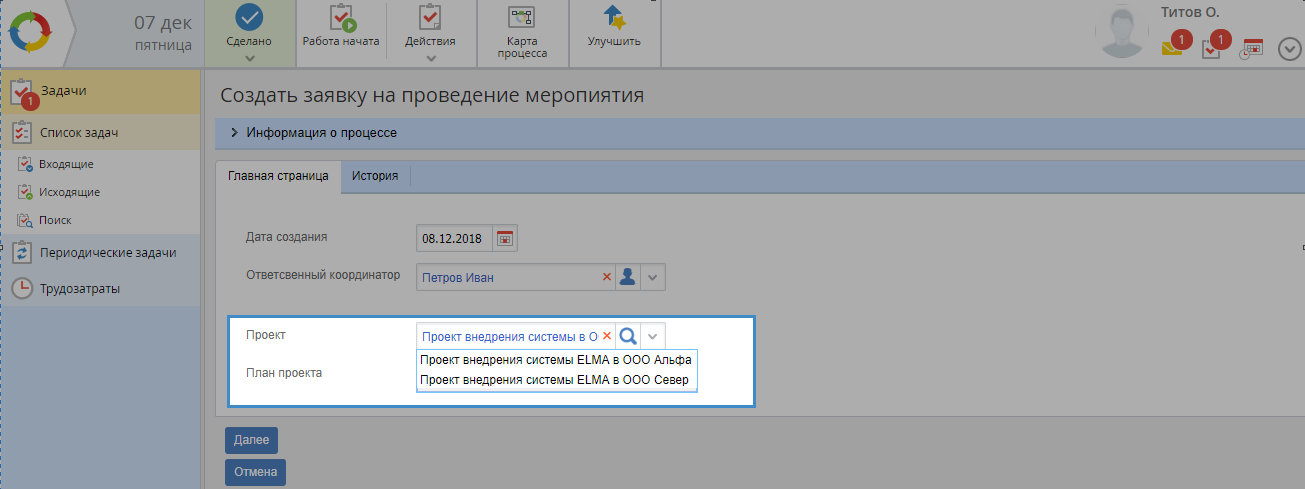Open the Карта процесса diagram

point(522,18)
